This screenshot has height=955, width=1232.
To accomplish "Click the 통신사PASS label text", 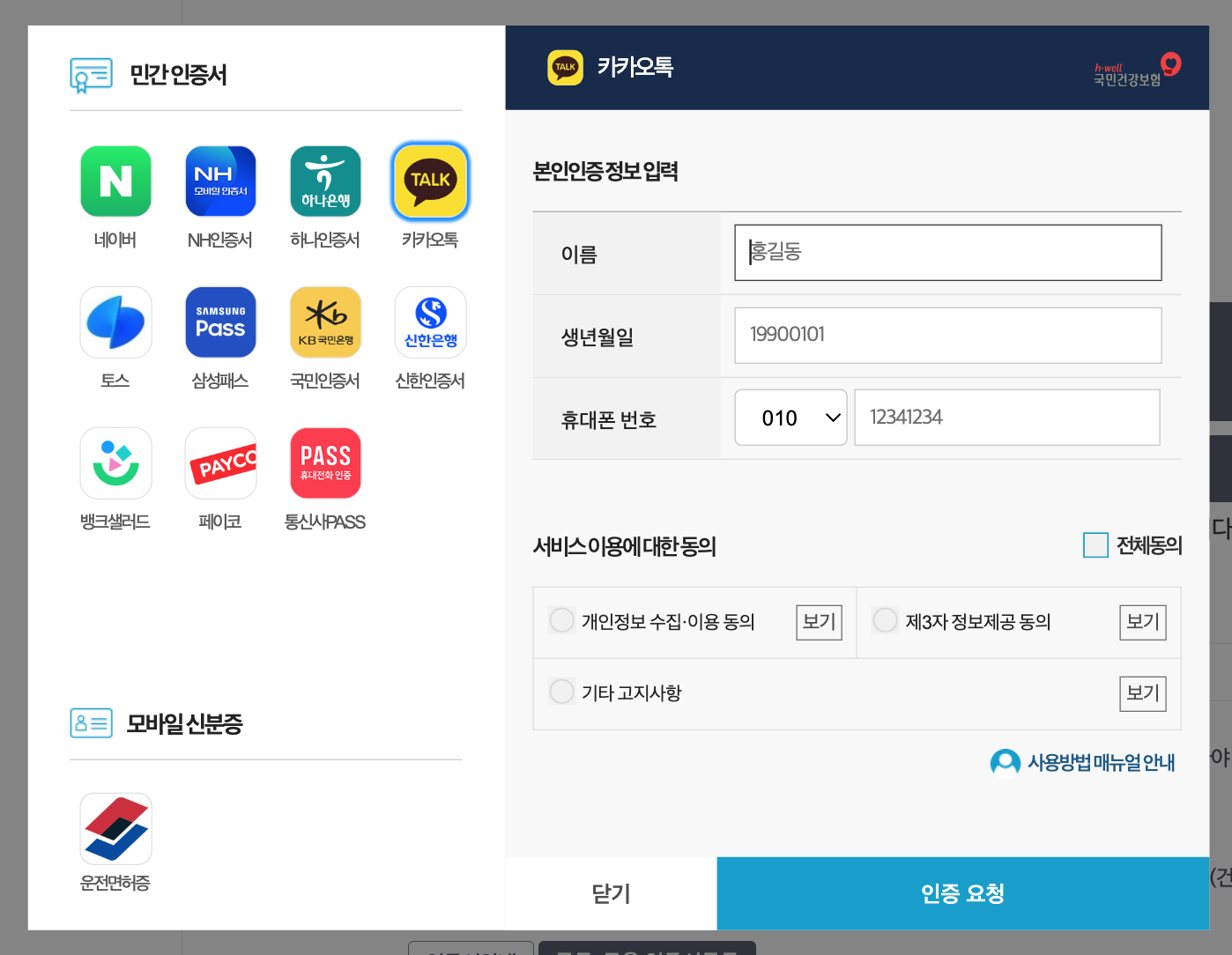I will tap(325, 522).
